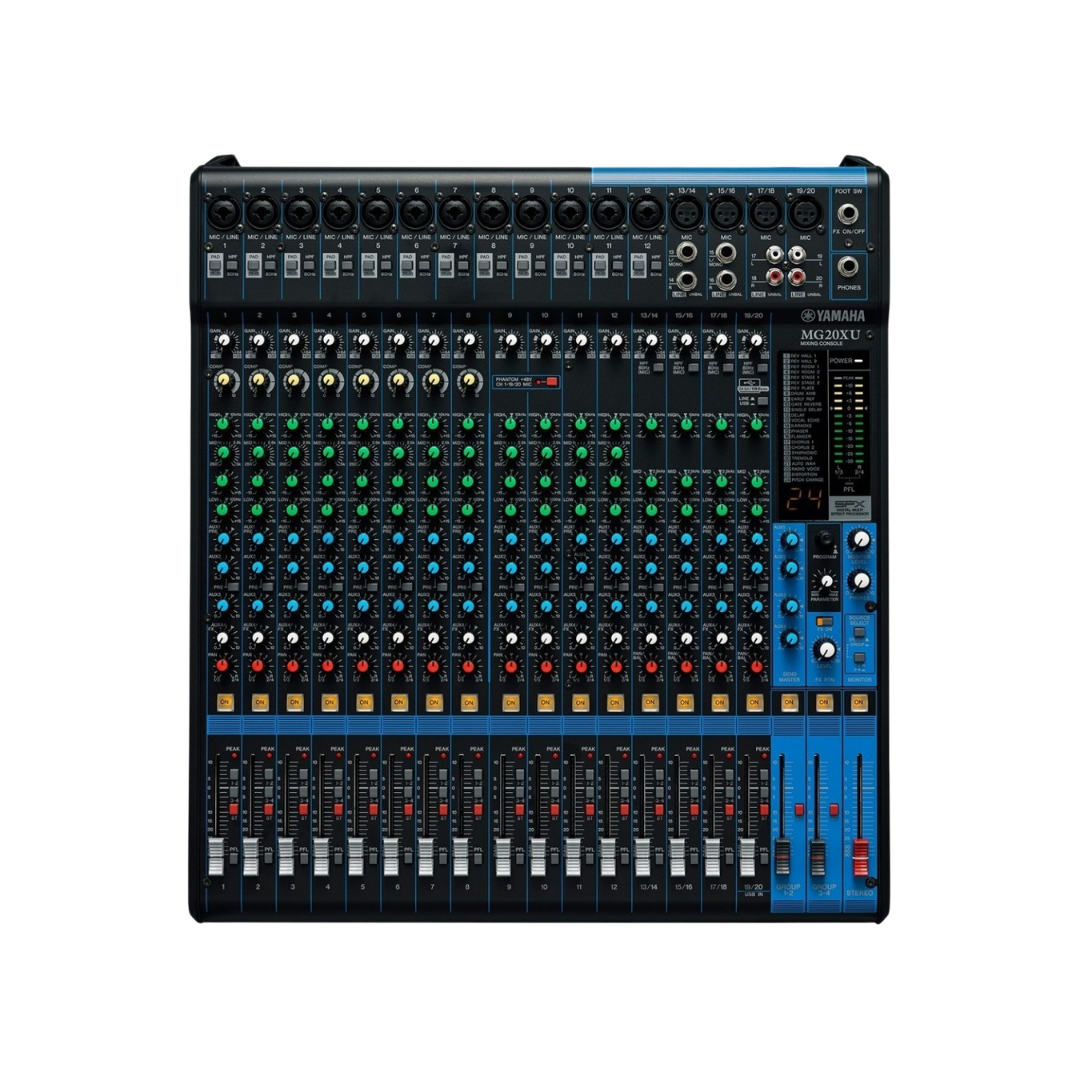Enable the STEREO master ON button

pyautogui.click(x=857, y=702)
